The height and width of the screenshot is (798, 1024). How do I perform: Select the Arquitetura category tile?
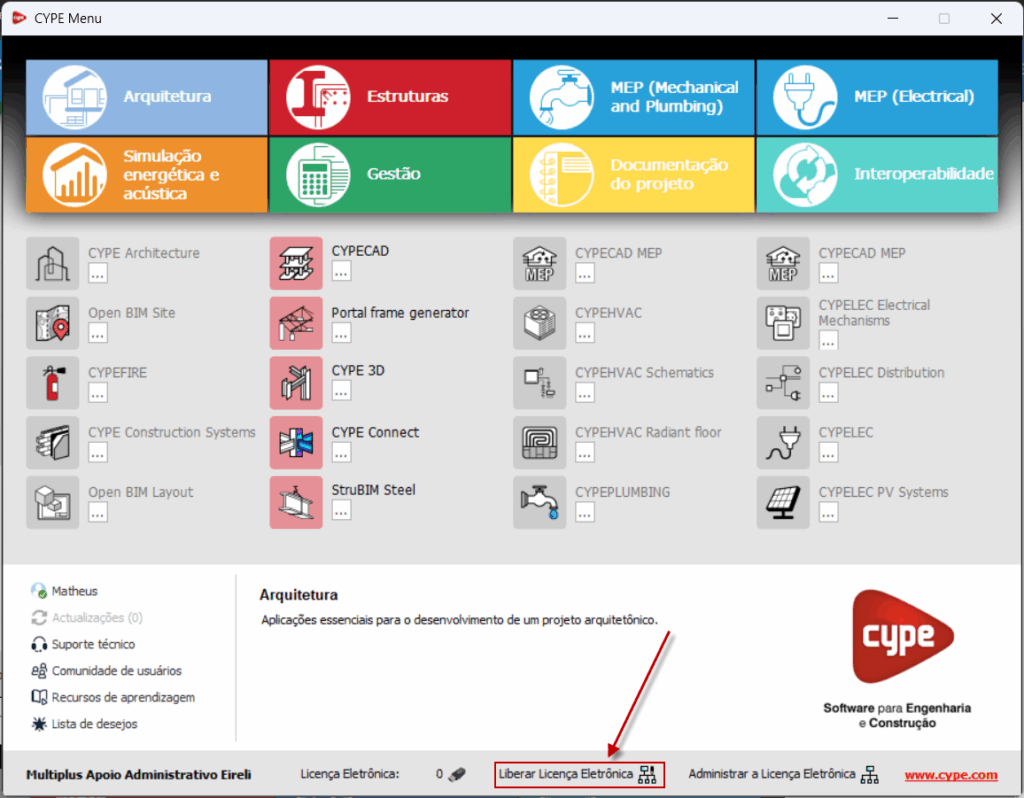click(x=147, y=97)
